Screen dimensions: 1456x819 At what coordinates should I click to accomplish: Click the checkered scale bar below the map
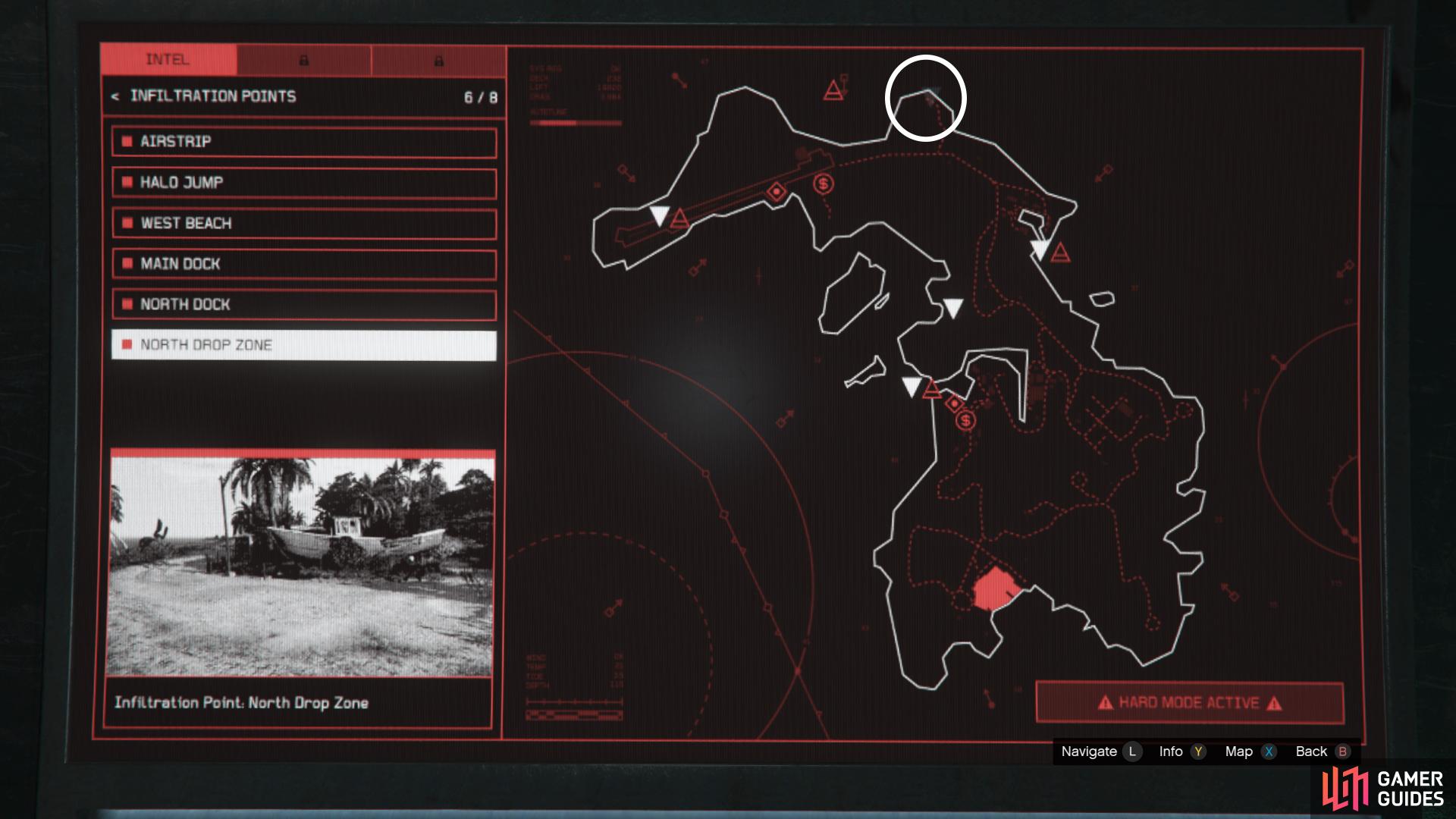pyautogui.click(x=575, y=715)
